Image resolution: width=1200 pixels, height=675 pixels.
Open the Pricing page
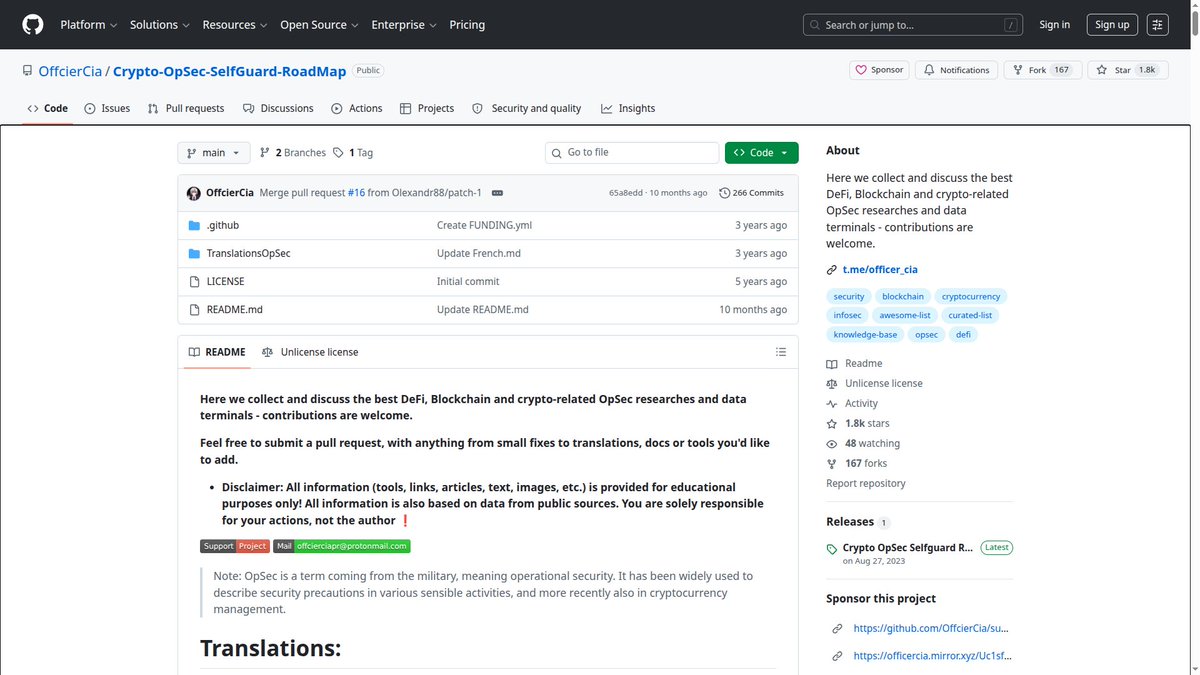click(x=467, y=25)
